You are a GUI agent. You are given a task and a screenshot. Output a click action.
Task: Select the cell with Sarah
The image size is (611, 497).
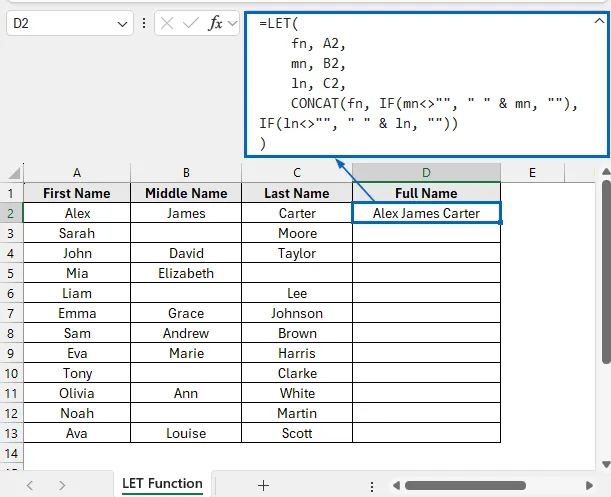[x=77, y=233]
